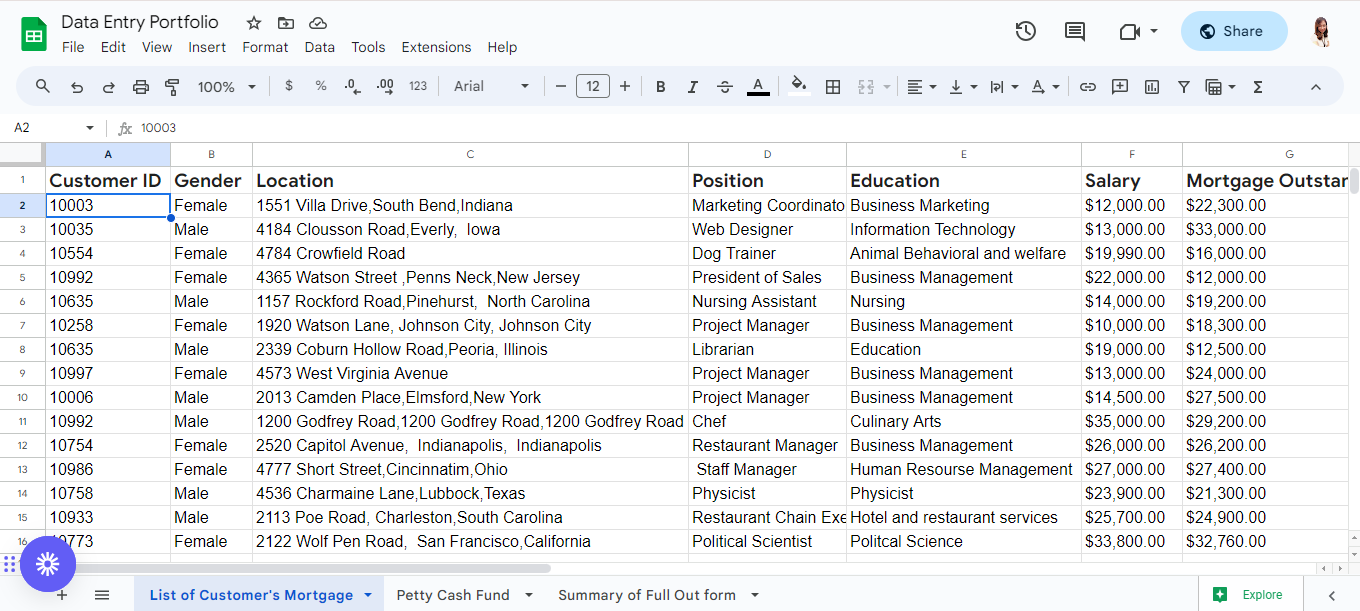The height and width of the screenshot is (611, 1360).
Task: Open the File menu
Action: [x=73, y=47]
